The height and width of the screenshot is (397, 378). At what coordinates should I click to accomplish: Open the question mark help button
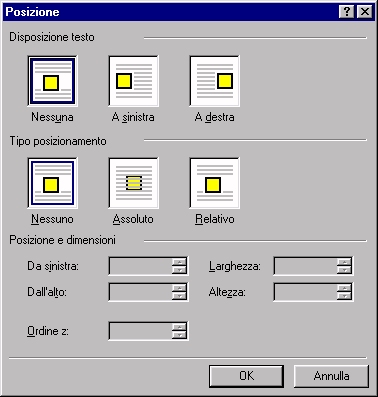click(x=347, y=12)
